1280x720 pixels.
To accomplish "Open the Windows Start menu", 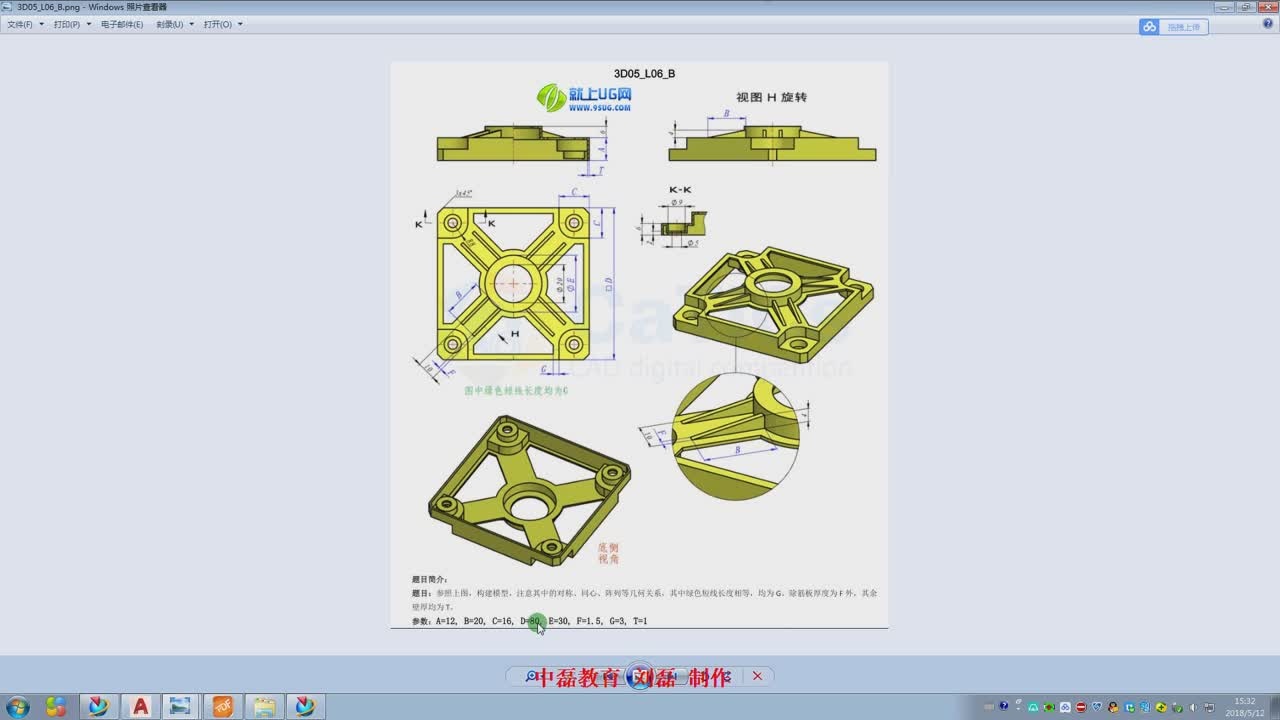I will pos(17,707).
